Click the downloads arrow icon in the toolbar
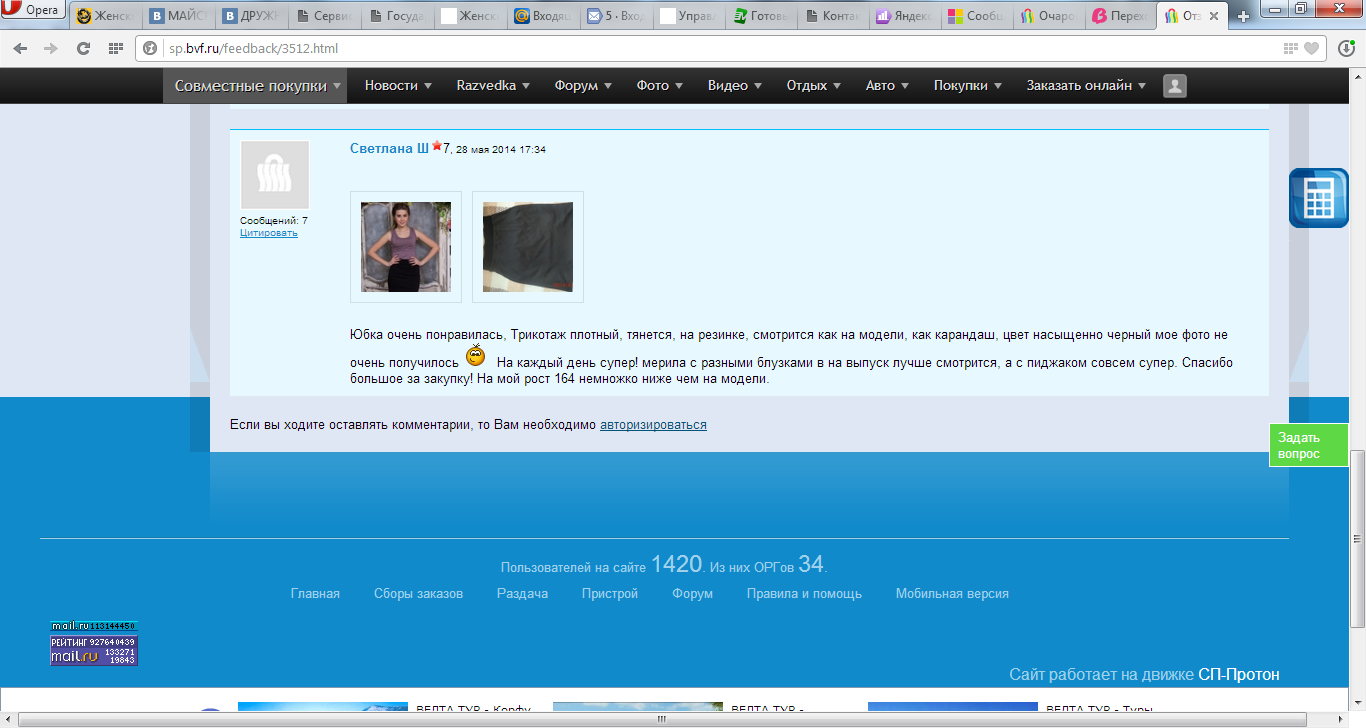This screenshot has height=728, width=1366. coord(1347,48)
